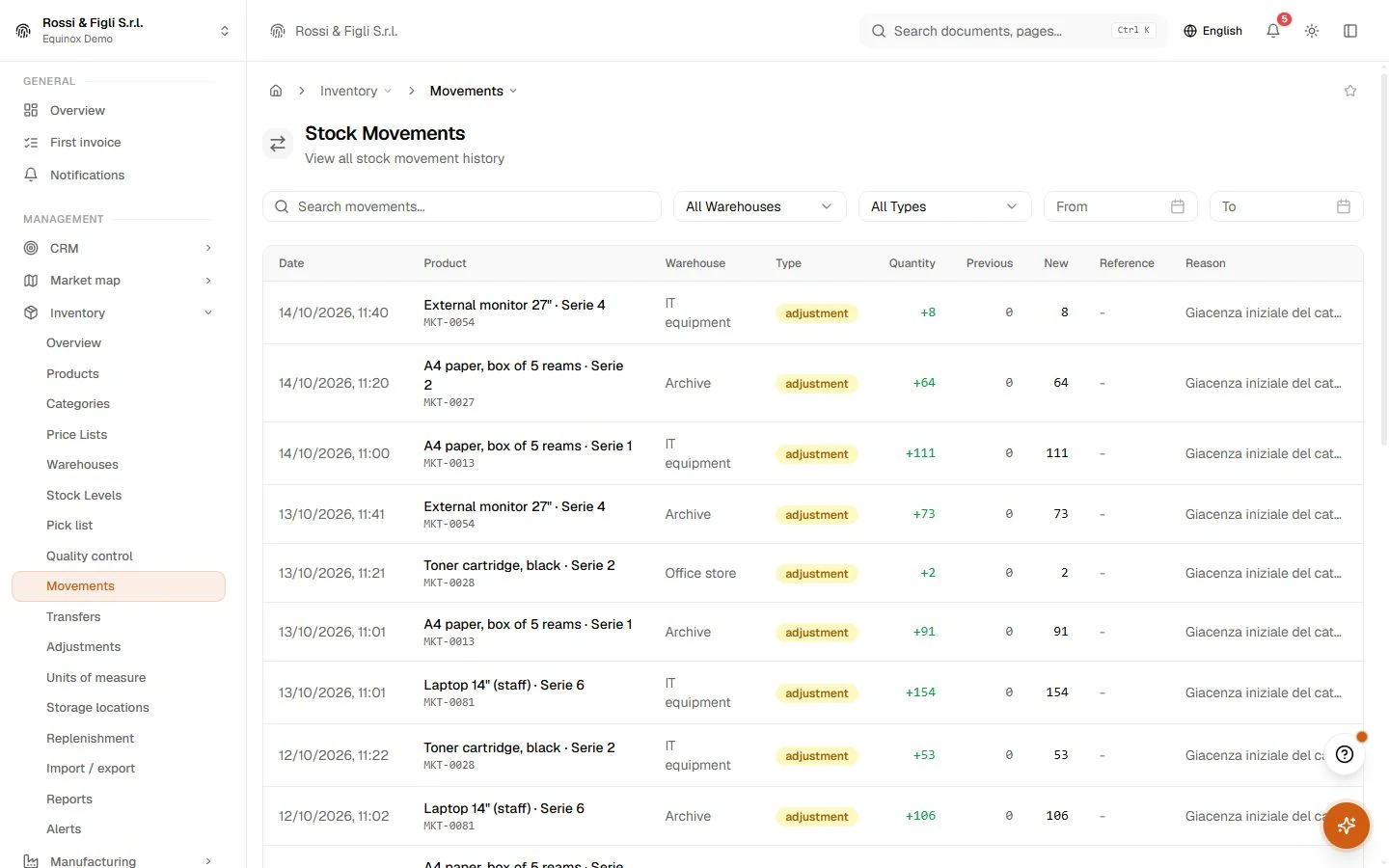
Task: Click the From date input
Action: [1121, 206]
